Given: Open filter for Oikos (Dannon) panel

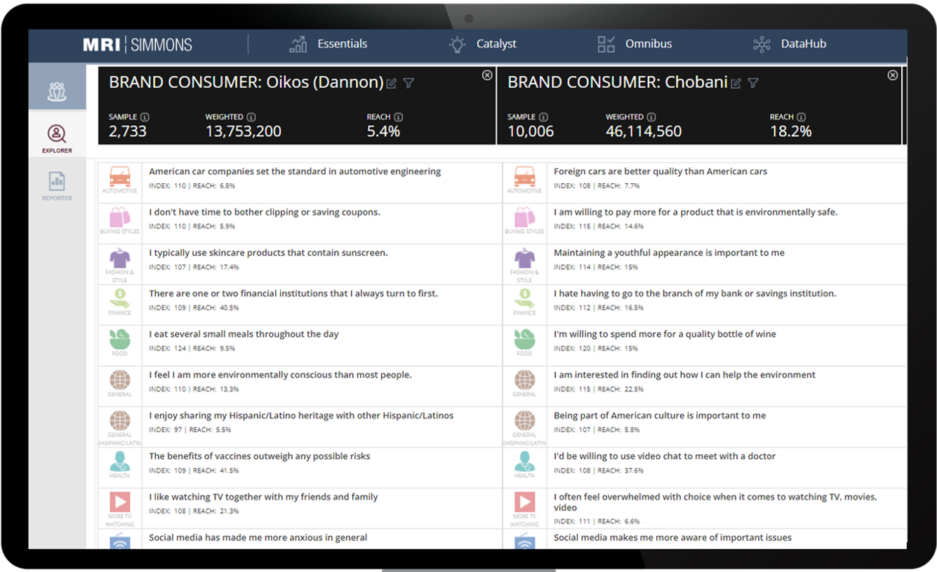Looking at the screenshot, I should point(408,83).
